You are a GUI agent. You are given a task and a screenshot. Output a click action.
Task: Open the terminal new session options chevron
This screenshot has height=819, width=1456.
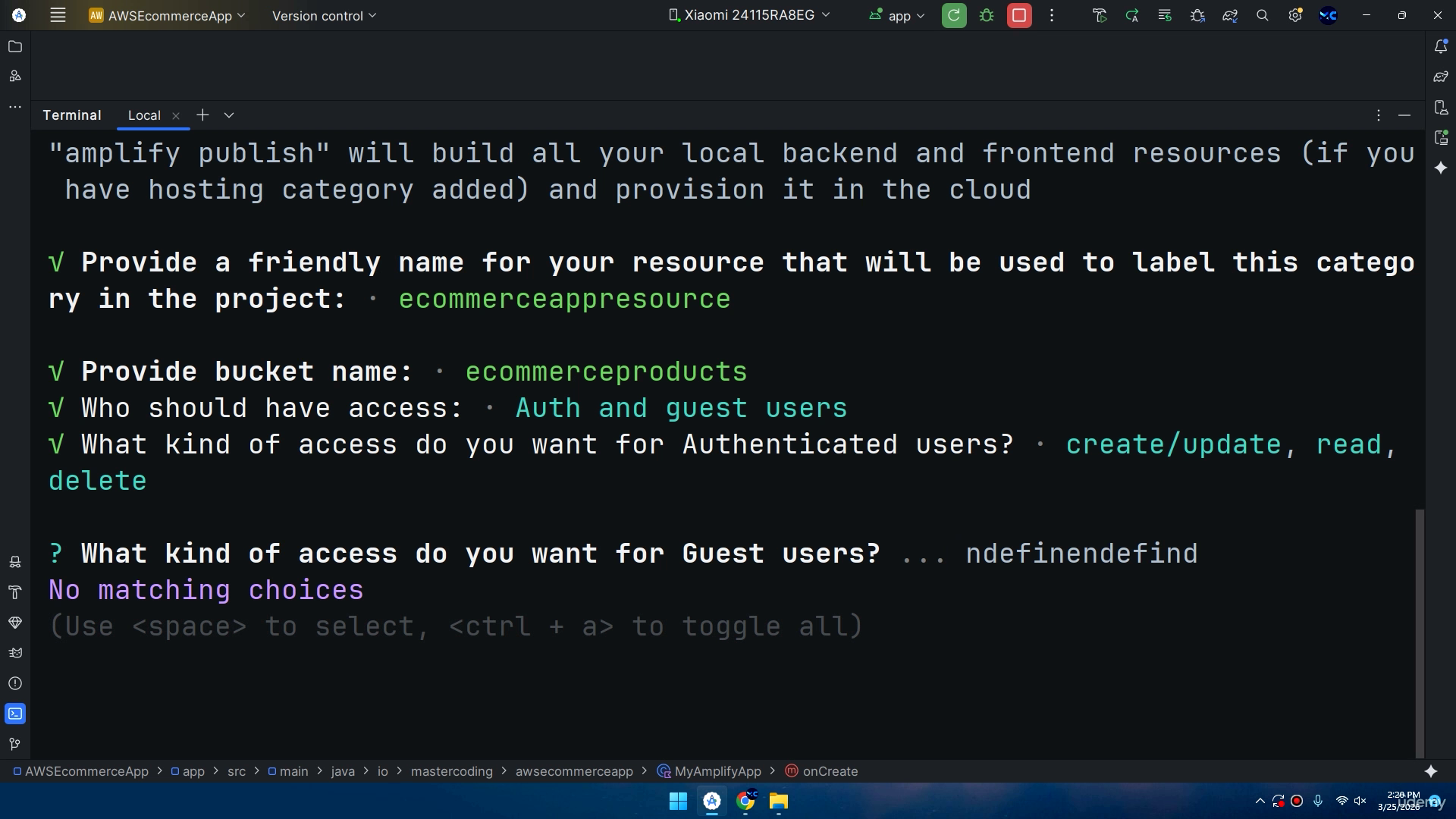(x=229, y=115)
